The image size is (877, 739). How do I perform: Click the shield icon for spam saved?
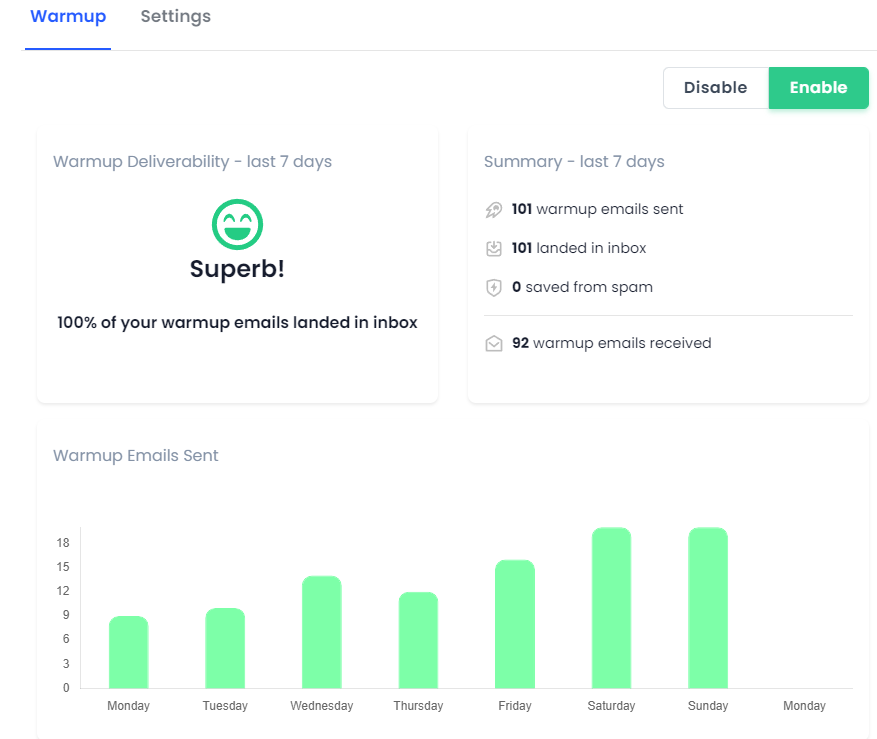pyautogui.click(x=494, y=288)
